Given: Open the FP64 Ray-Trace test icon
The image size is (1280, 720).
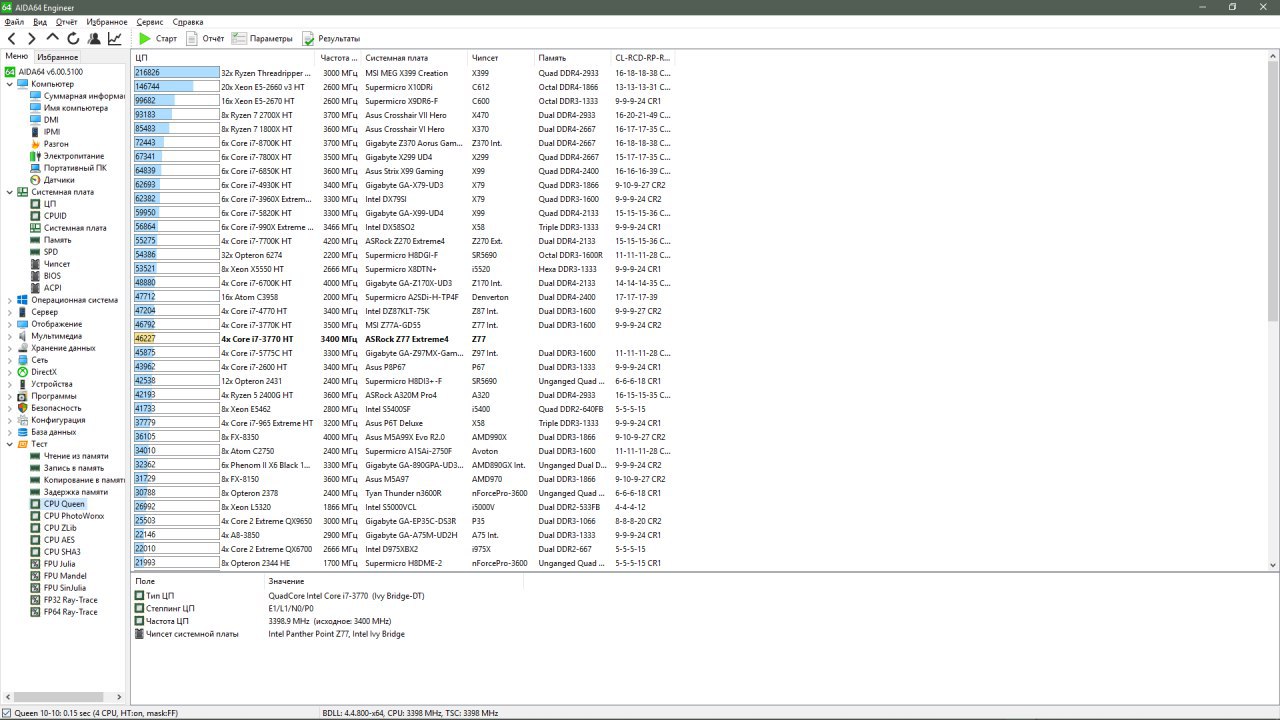Looking at the screenshot, I should coord(35,612).
